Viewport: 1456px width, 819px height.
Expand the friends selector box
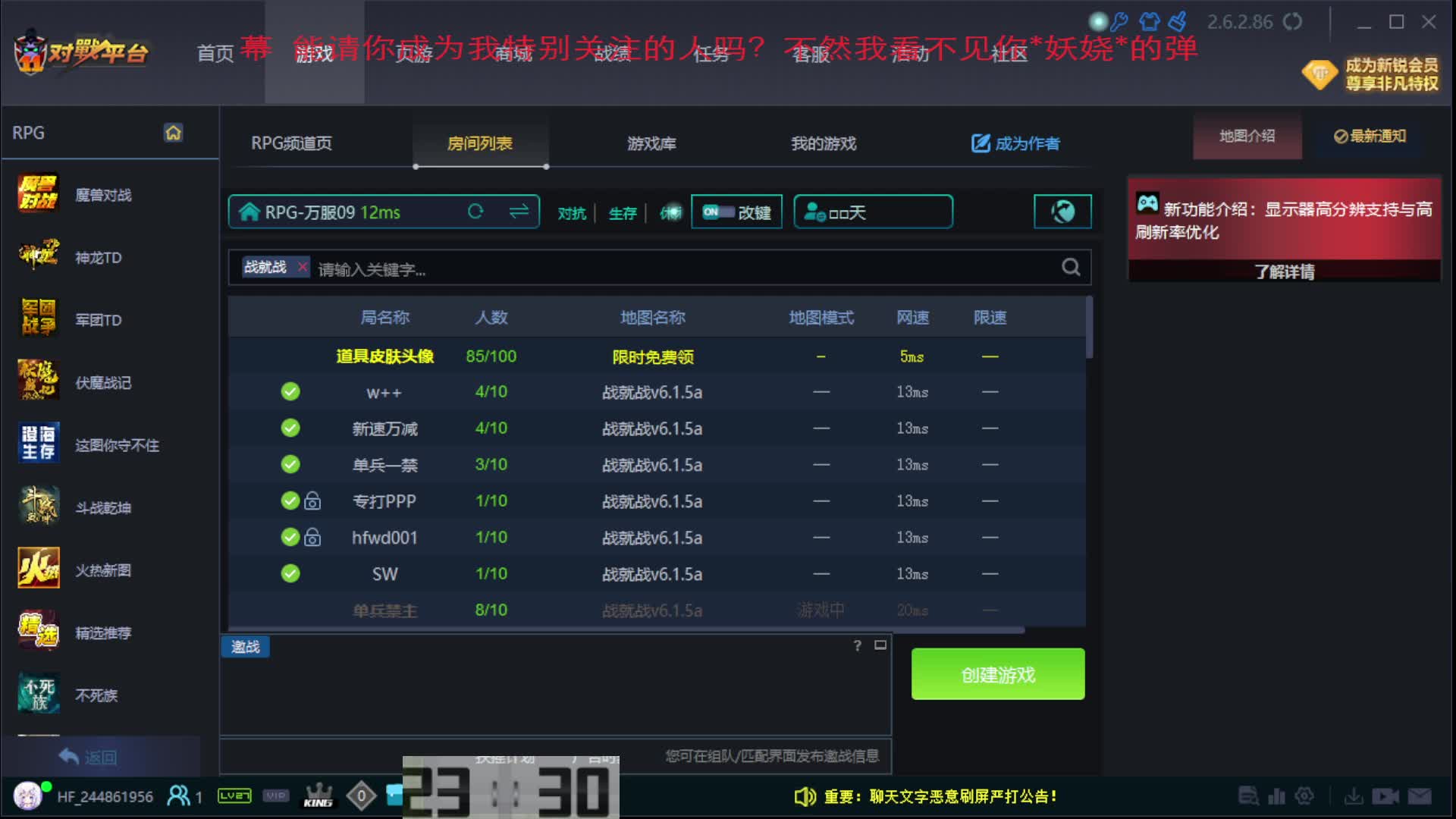872,212
